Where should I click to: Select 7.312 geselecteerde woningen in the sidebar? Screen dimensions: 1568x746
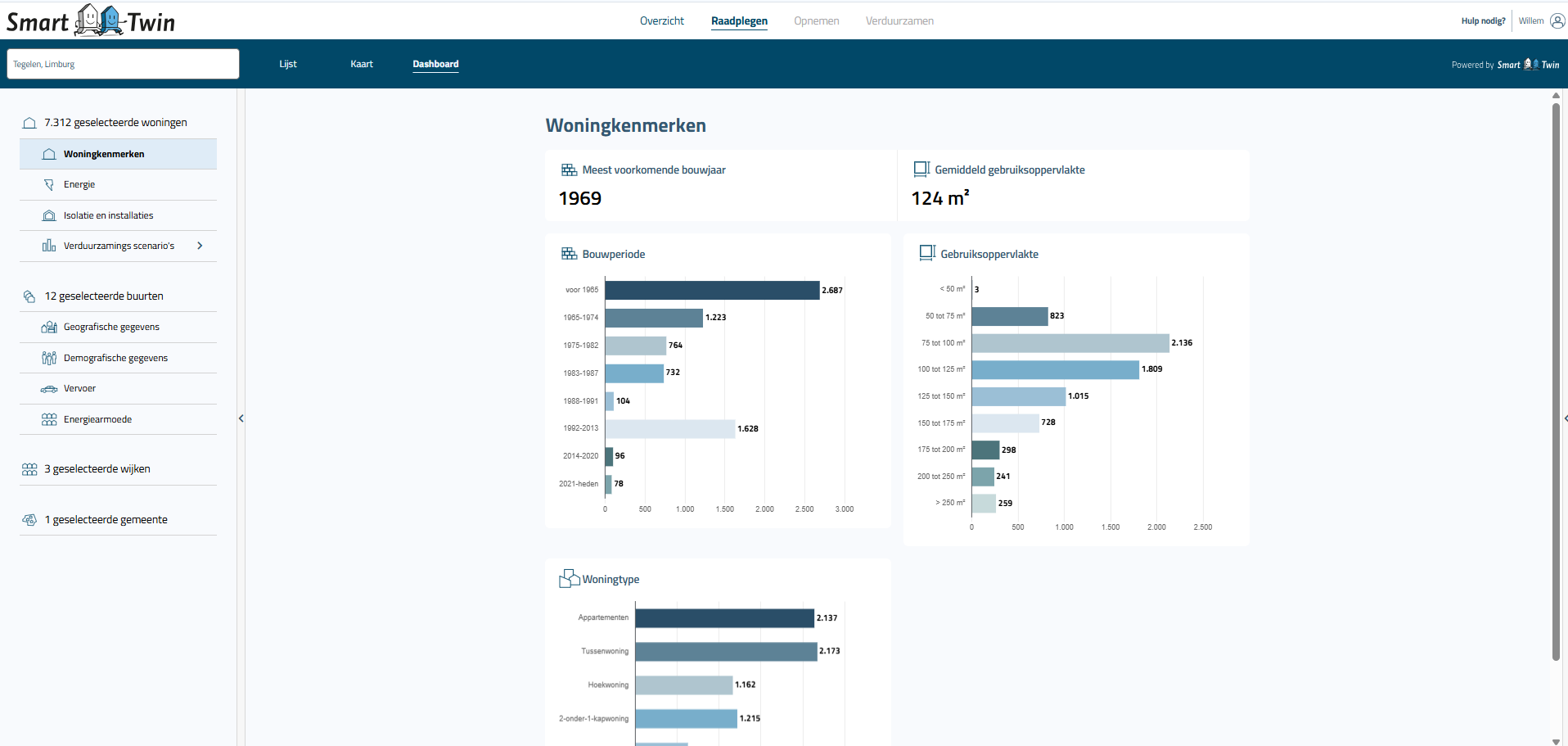coord(116,122)
